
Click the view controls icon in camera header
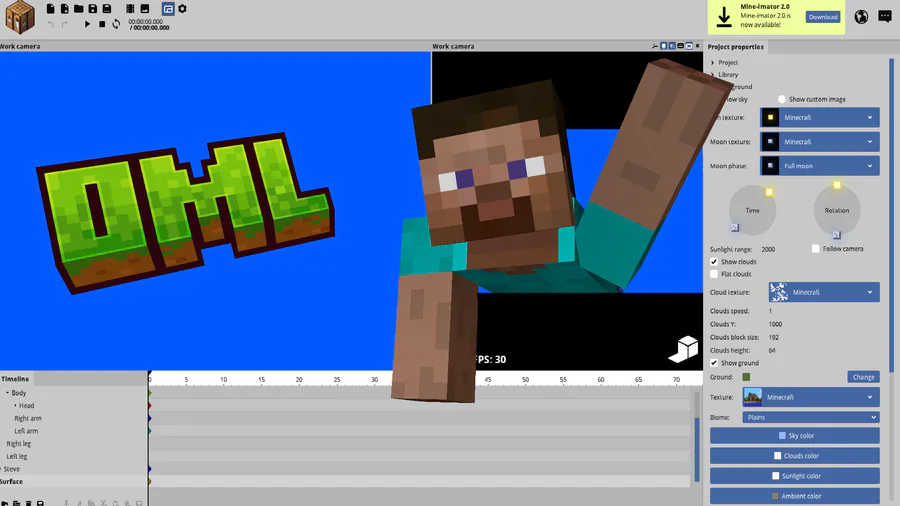point(655,46)
